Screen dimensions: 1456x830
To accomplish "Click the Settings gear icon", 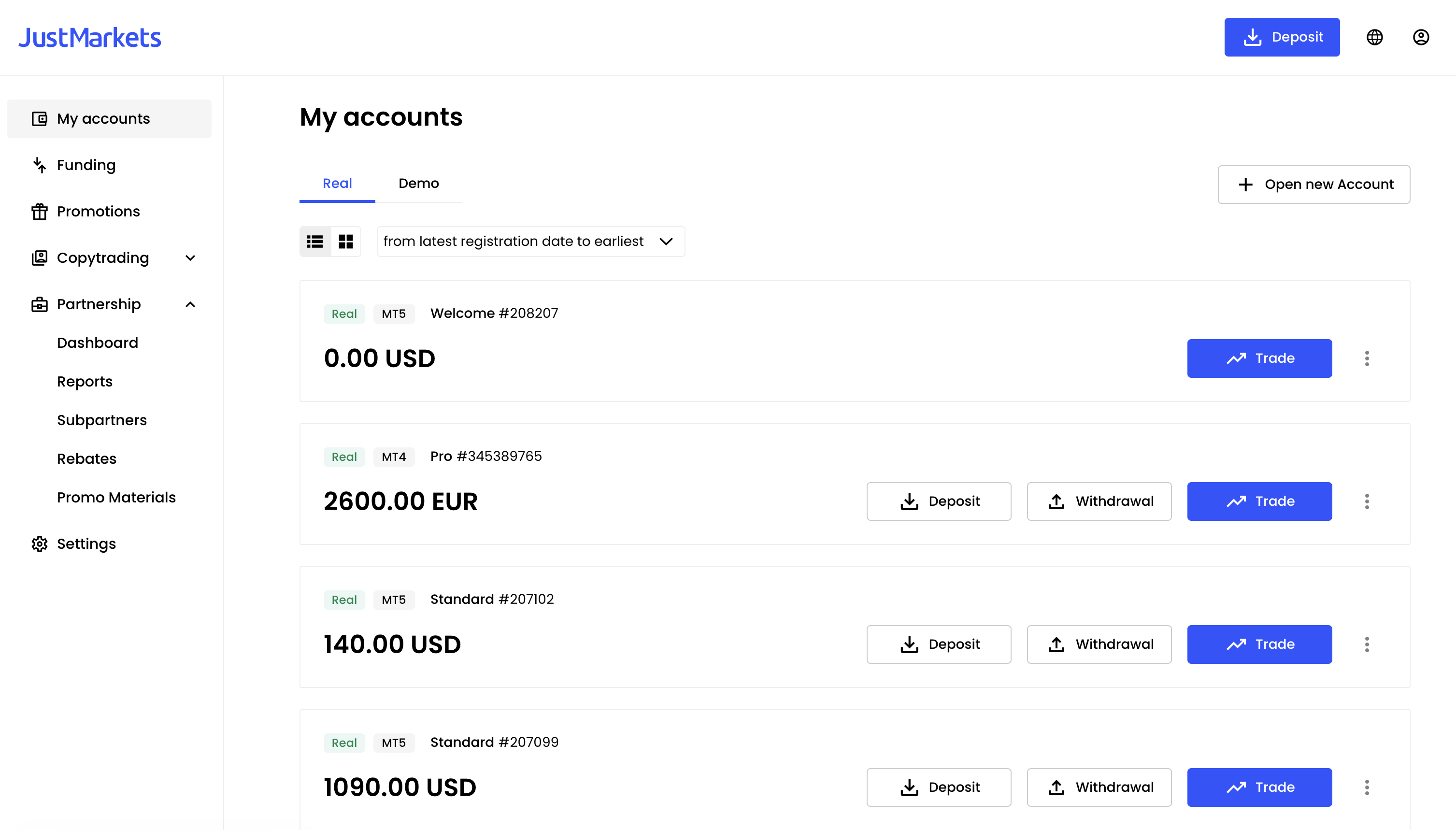I will pos(39,544).
